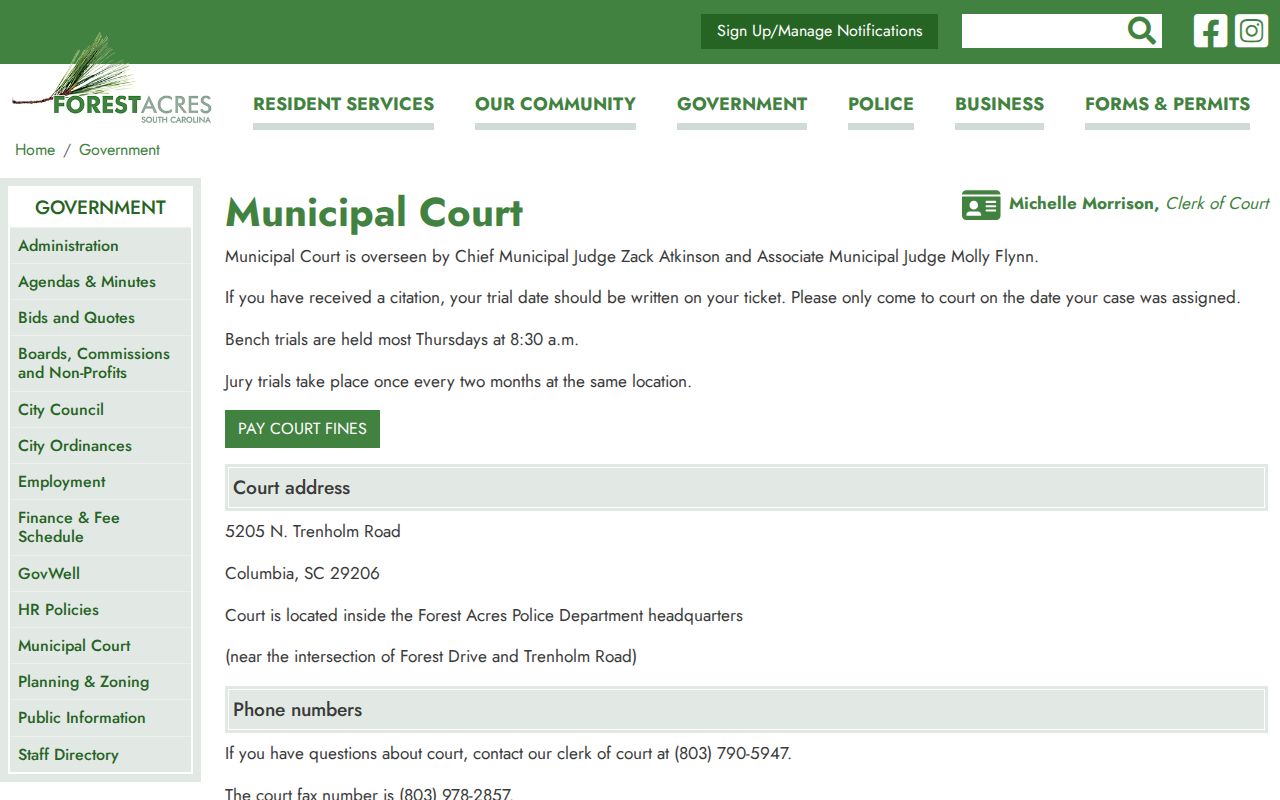
Task: Click the contact card icon beside Michelle Morrison
Action: pyautogui.click(x=981, y=204)
